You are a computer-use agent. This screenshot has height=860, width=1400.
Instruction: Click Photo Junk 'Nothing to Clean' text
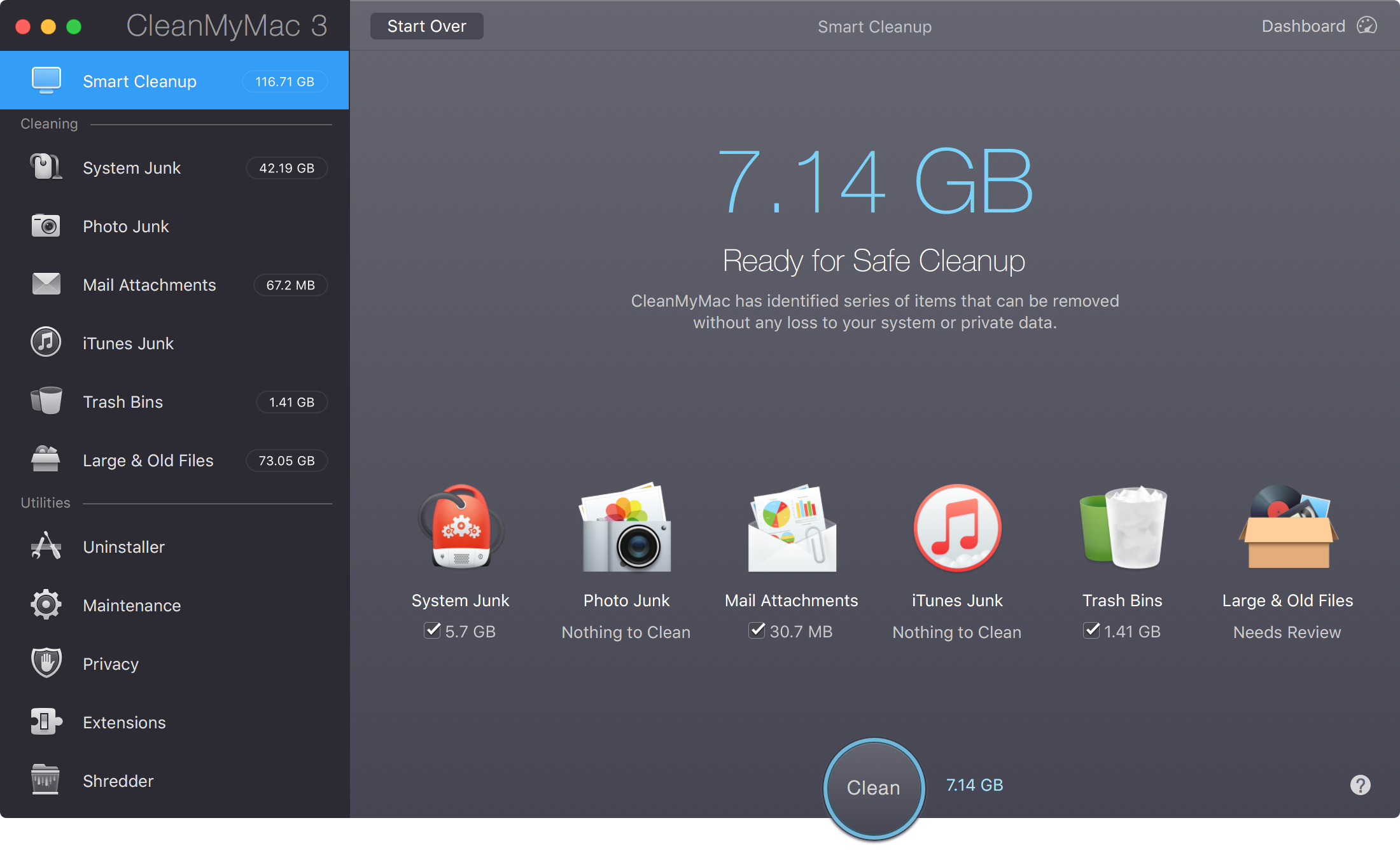626,632
